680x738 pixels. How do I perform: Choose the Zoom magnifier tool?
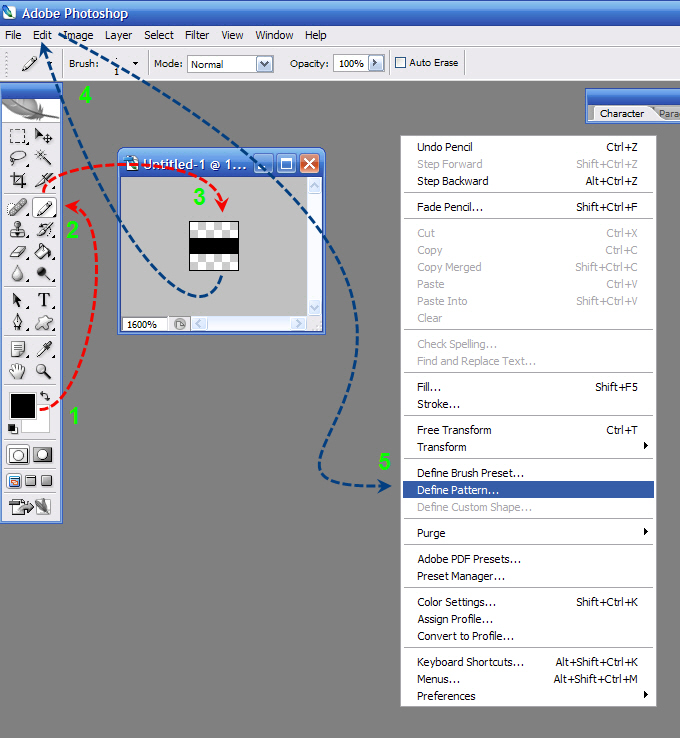pyautogui.click(x=44, y=371)
